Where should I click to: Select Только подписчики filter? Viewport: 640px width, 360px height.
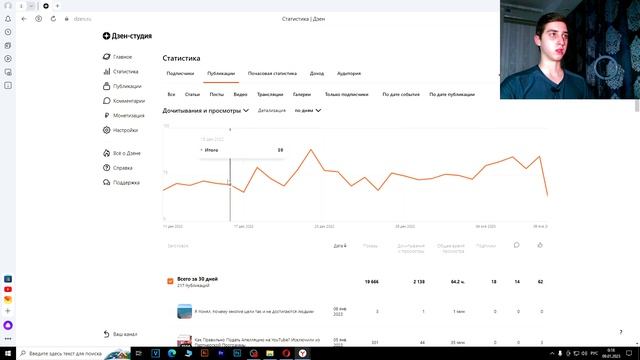click(x=347, y=94)
